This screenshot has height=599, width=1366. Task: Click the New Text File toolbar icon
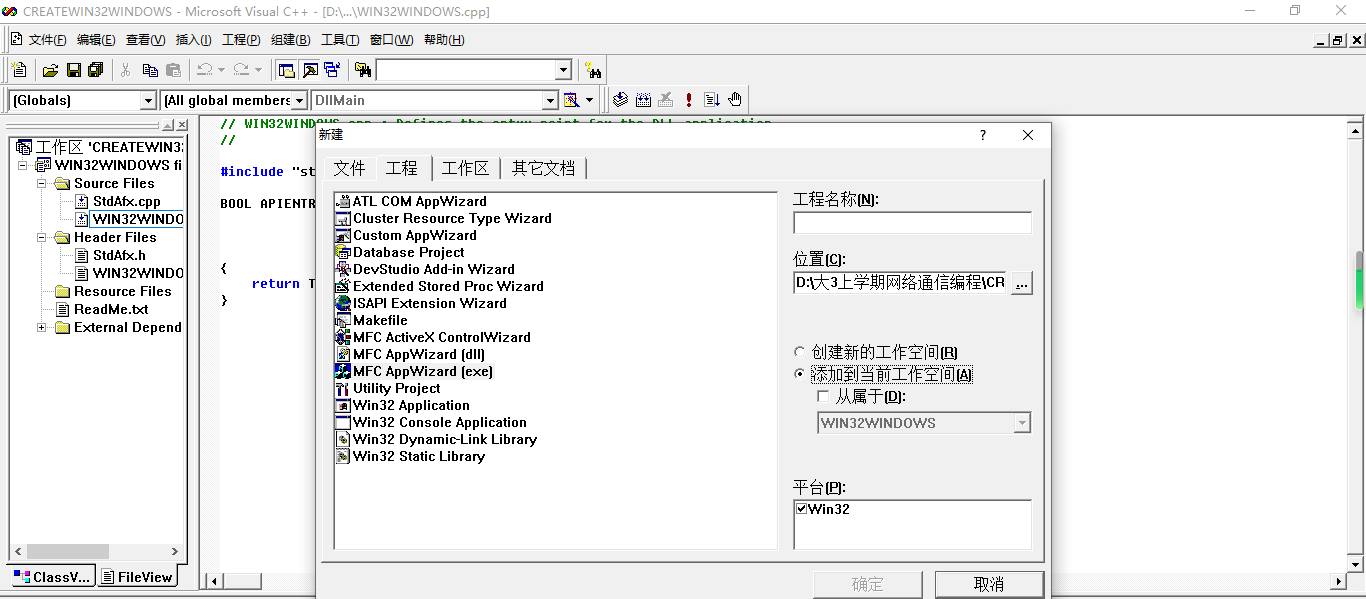19,70
